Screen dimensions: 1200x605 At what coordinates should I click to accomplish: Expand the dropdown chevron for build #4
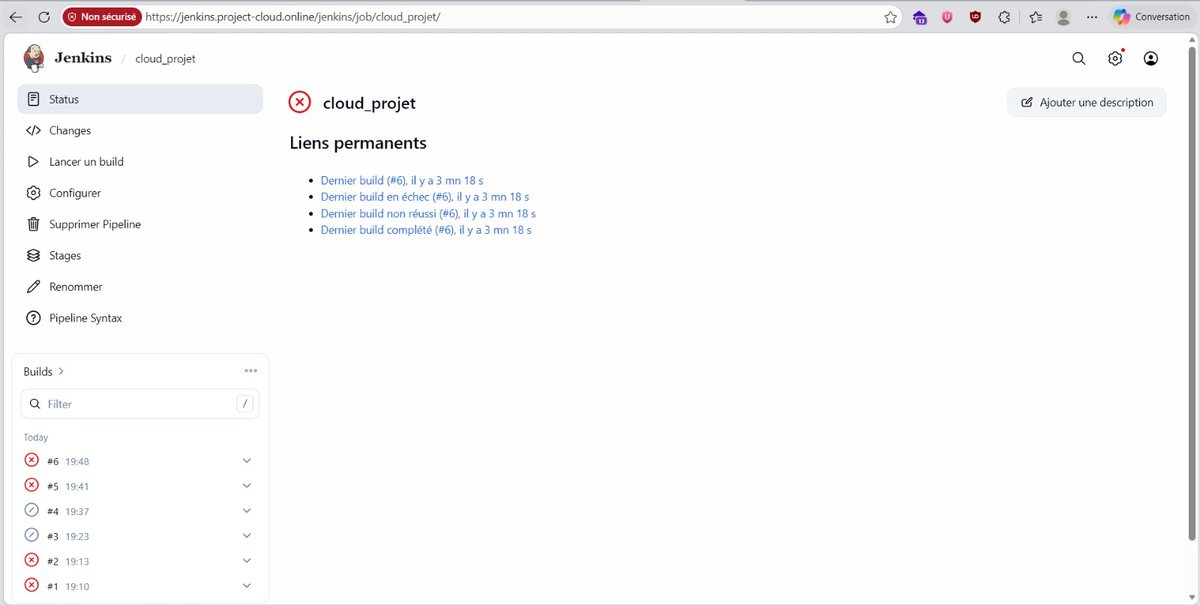[x=247, y=511]
